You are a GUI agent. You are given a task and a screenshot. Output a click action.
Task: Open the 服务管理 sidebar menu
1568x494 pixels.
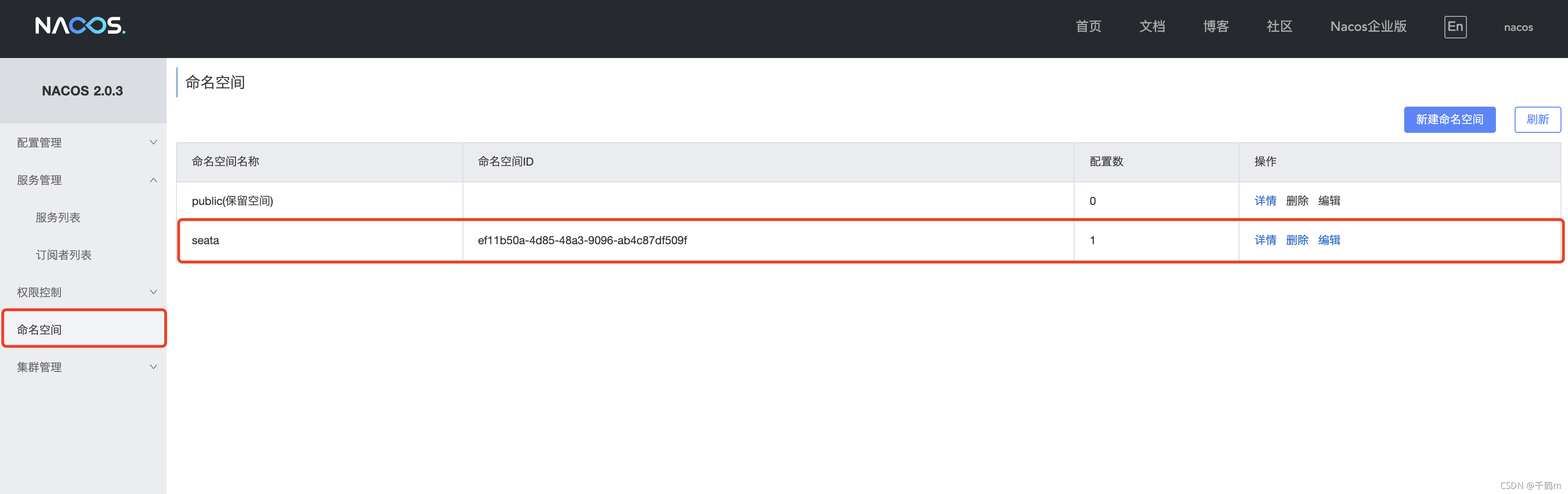click(83, 180)
